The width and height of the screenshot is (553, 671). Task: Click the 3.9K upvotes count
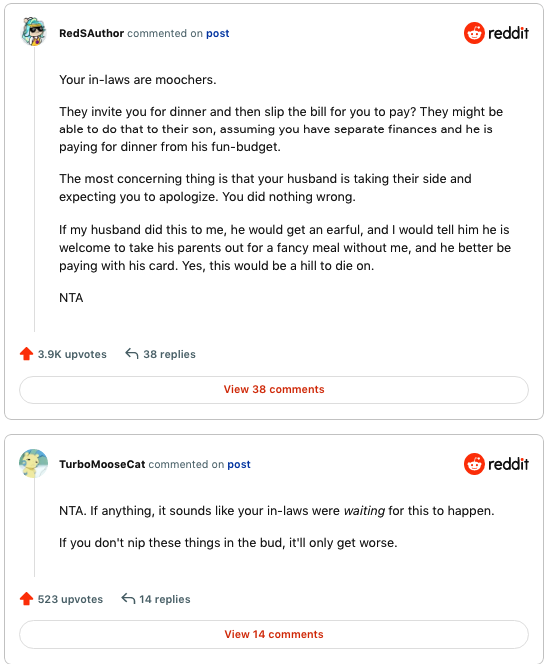coord(72,354)
